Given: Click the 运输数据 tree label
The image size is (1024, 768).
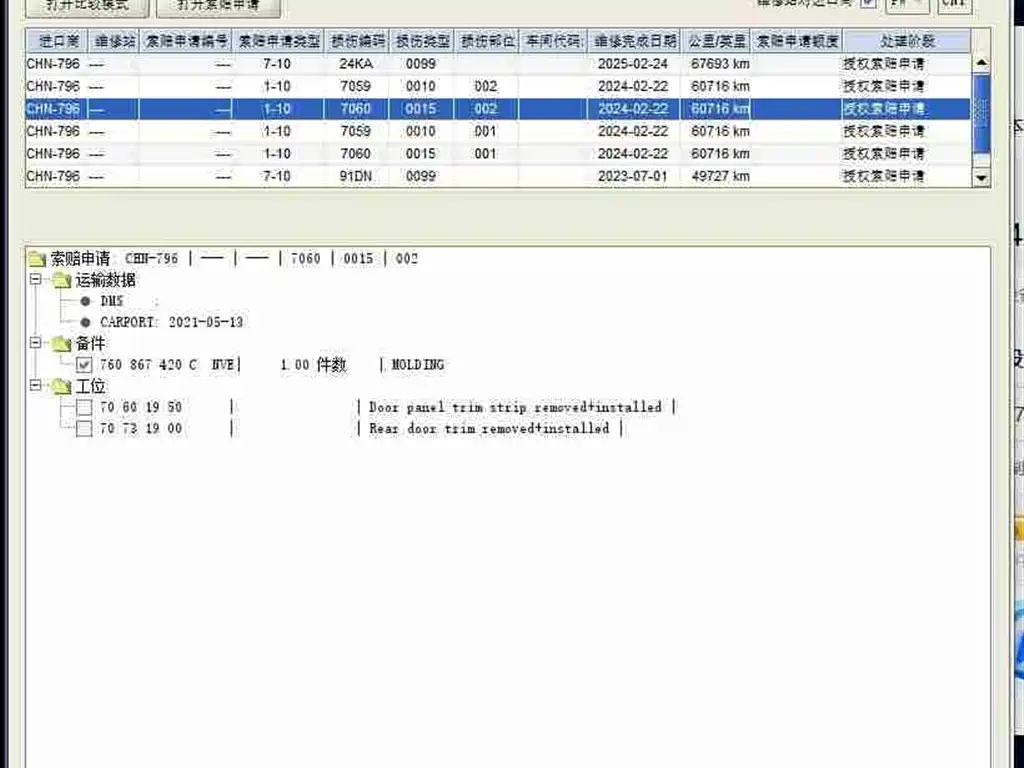Looking at the screenshot, I should [106, 280].
